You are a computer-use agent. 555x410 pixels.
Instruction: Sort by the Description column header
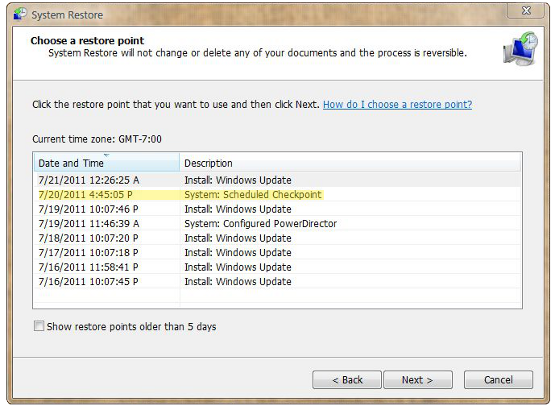point(350,163)
